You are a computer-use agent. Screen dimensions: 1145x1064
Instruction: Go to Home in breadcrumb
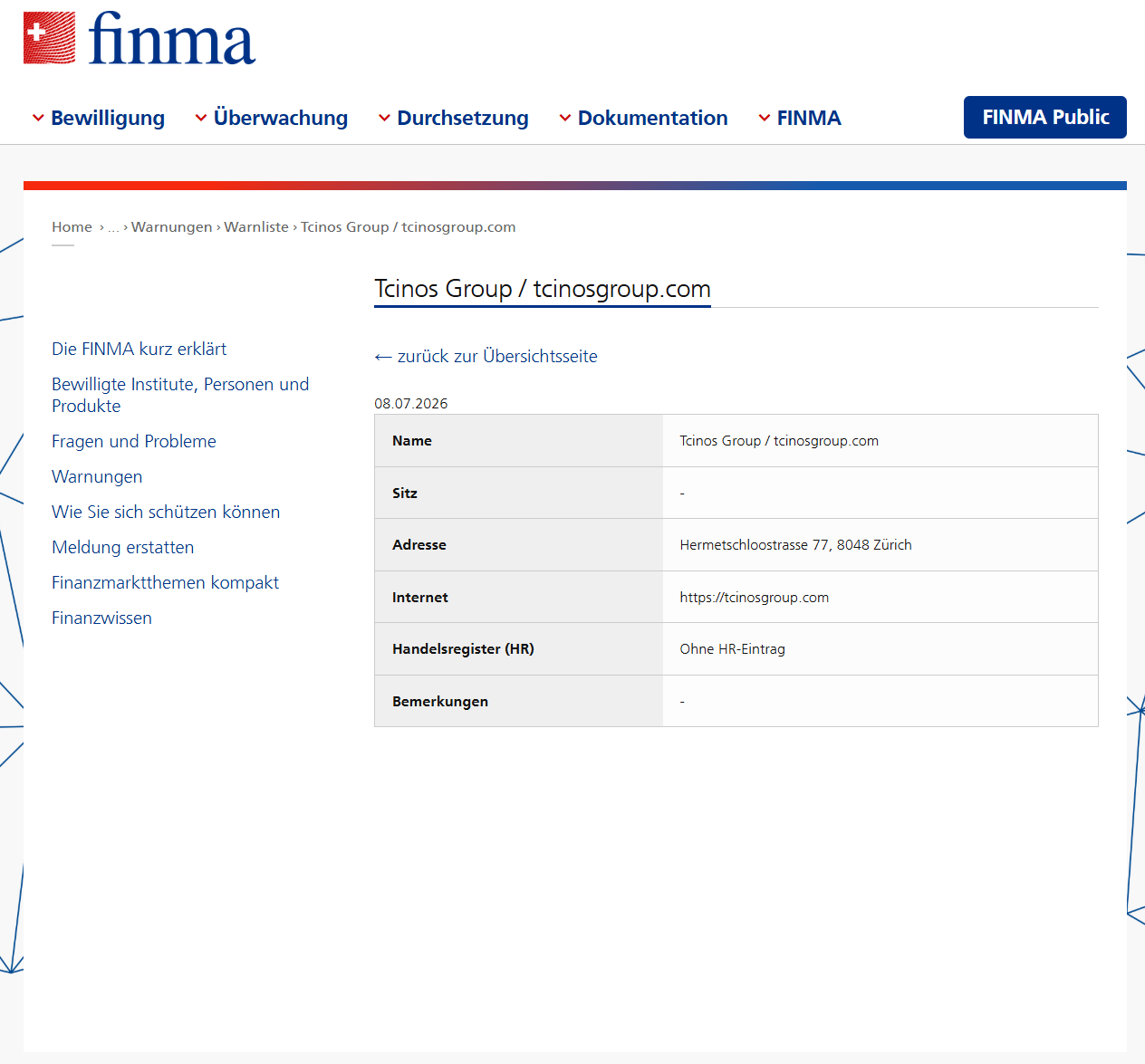72,227
